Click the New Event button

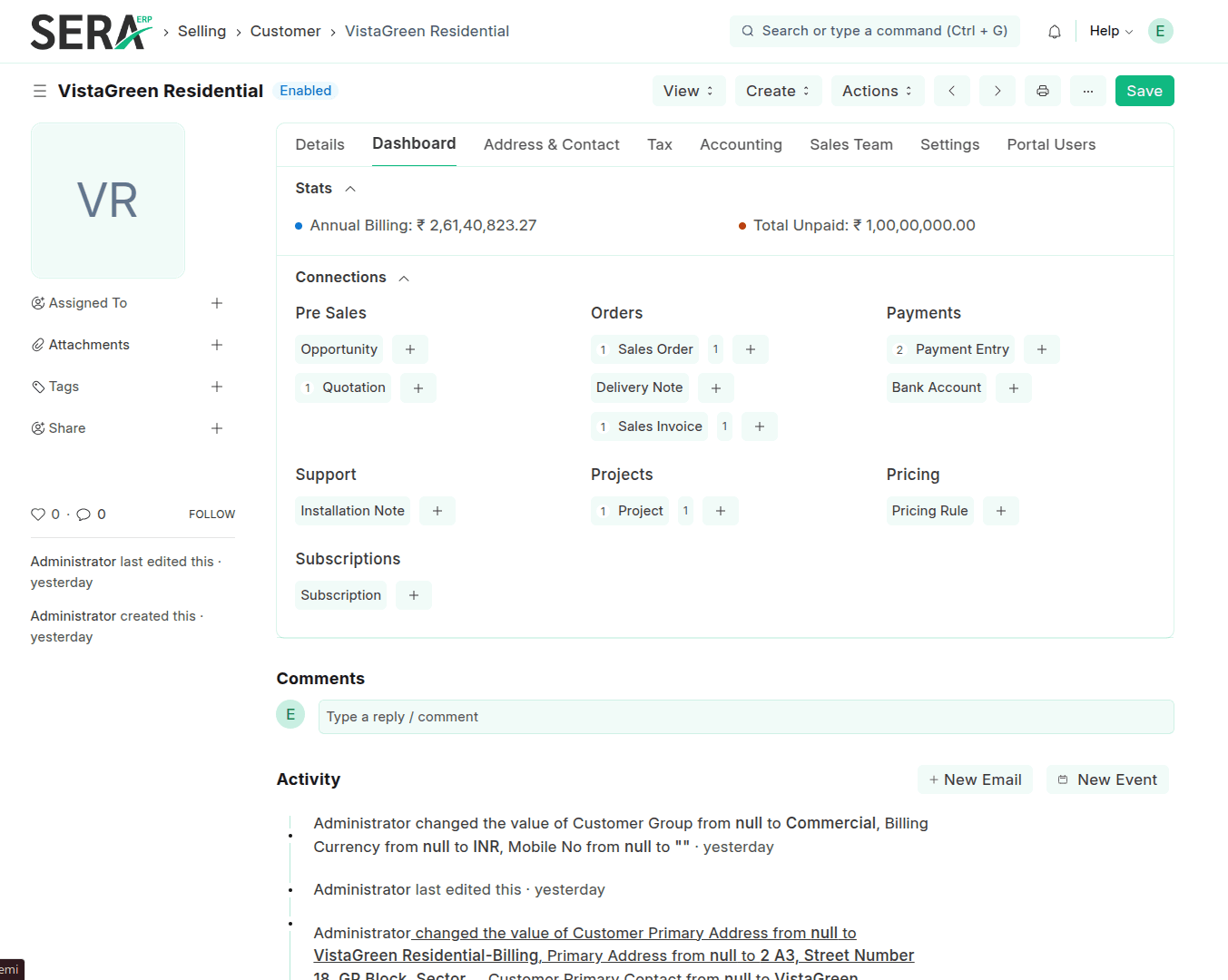point(1107,779)
